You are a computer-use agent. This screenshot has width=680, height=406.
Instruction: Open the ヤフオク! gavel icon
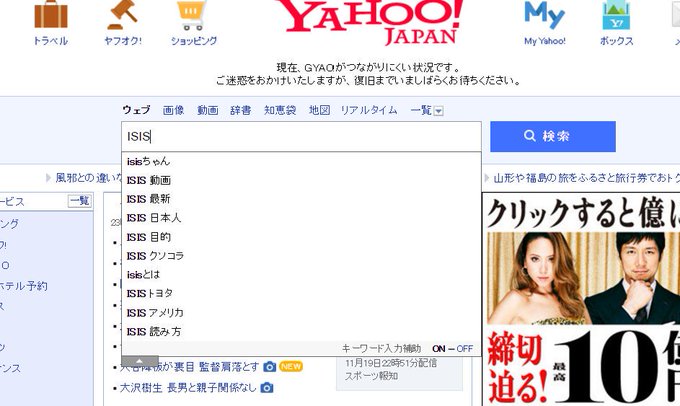tap(123, 15)
